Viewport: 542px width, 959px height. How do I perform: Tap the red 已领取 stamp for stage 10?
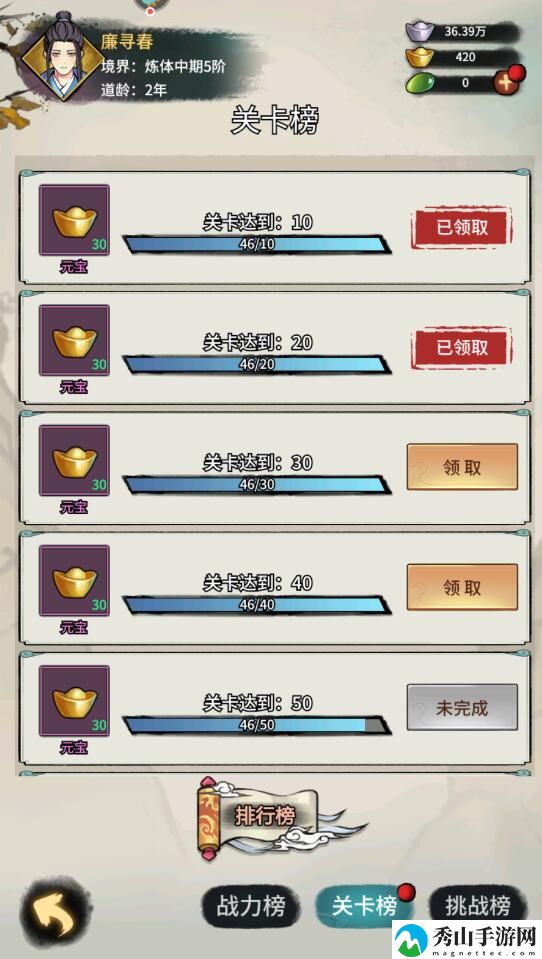tap(462, 228)
